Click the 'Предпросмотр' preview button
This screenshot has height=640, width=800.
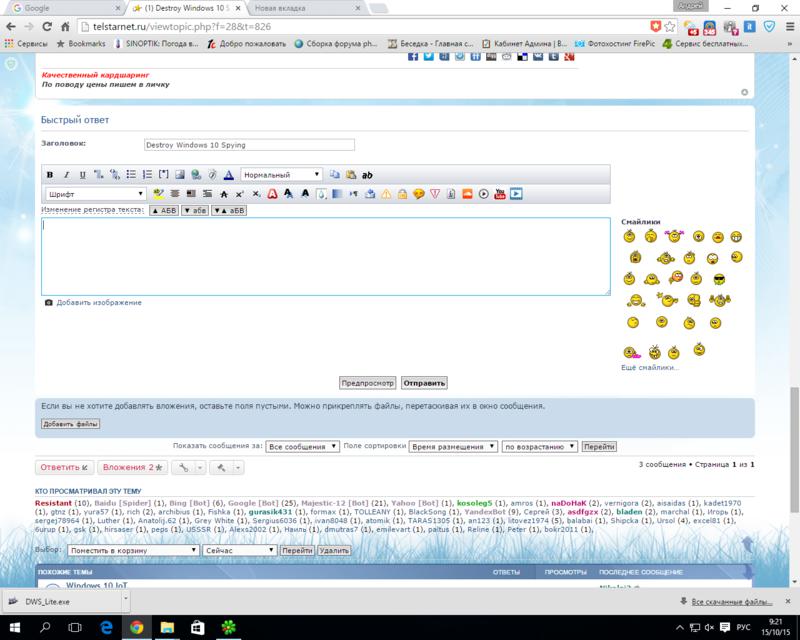pyautogui.click(x=367, y=382)
